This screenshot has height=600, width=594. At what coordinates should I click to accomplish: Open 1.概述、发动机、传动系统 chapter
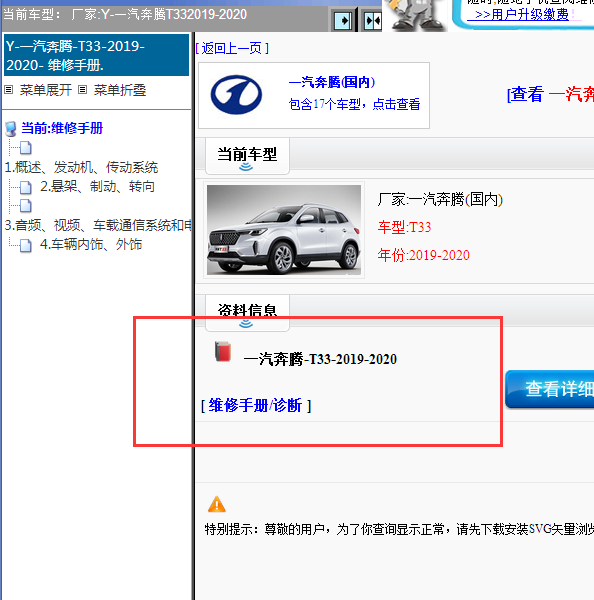[81, 167]
